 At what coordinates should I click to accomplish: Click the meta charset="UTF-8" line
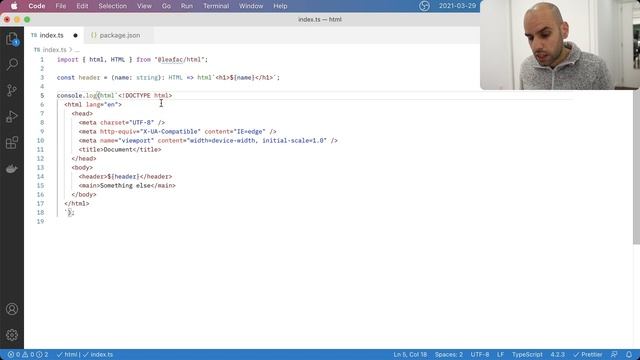pyautogui.click(x=122, y=123)
